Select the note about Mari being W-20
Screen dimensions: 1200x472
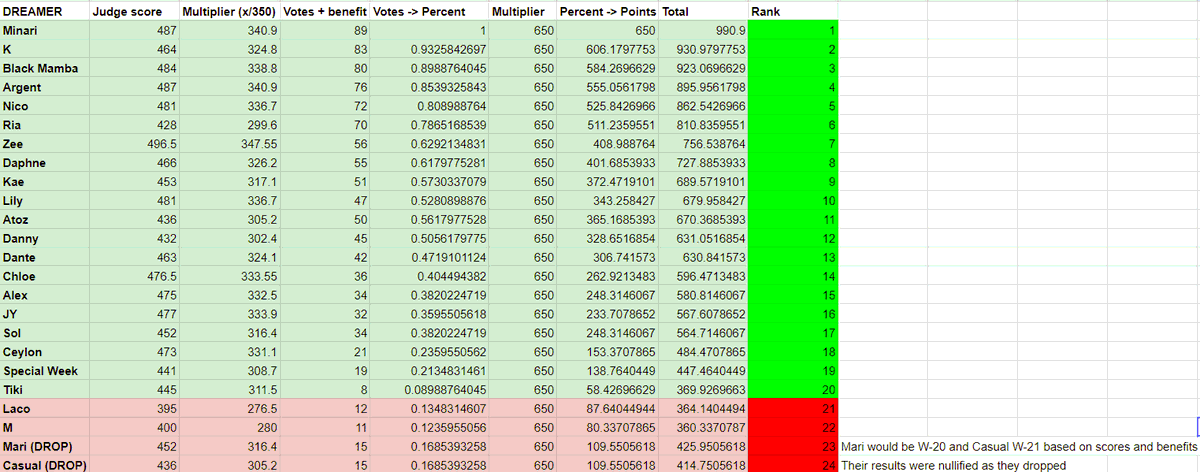[x=1019, y=449]
